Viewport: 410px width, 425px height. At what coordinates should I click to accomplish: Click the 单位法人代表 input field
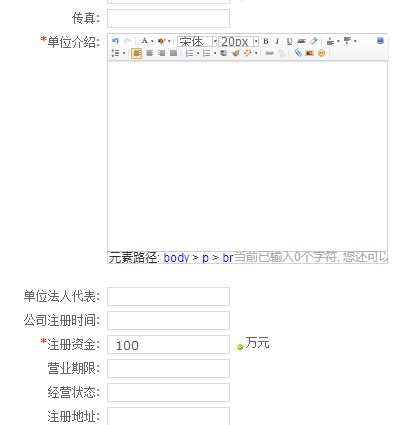(168, 296)
